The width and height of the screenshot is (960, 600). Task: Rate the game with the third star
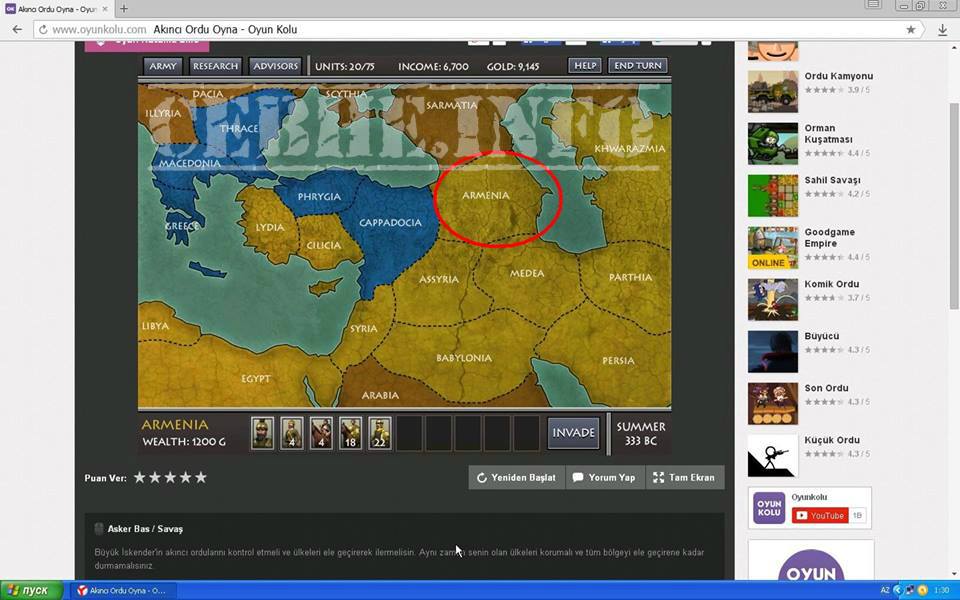click(x=170, y=478)
